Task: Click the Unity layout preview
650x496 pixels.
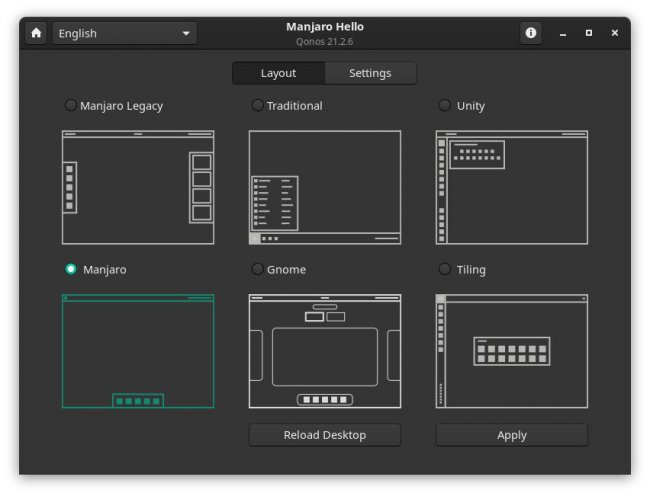Action: (x=512, y=187)
